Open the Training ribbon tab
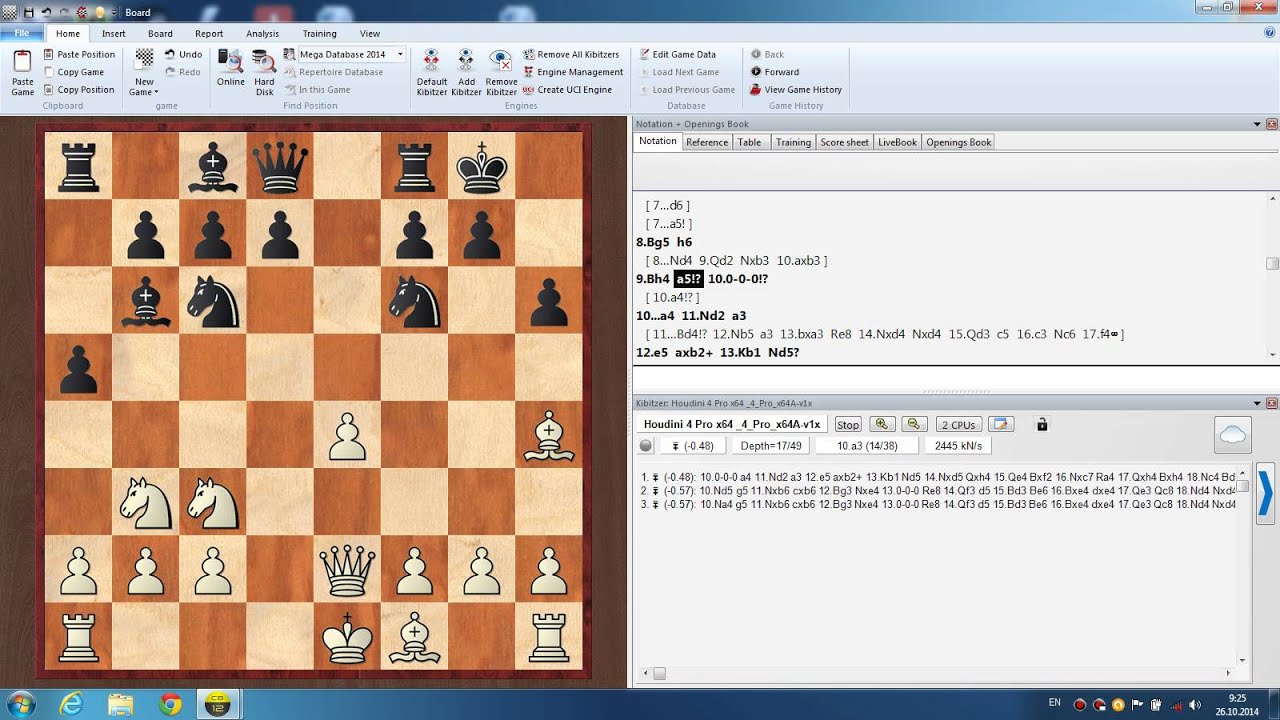Viewport: 1280px width, 720px height. point(320,33)
